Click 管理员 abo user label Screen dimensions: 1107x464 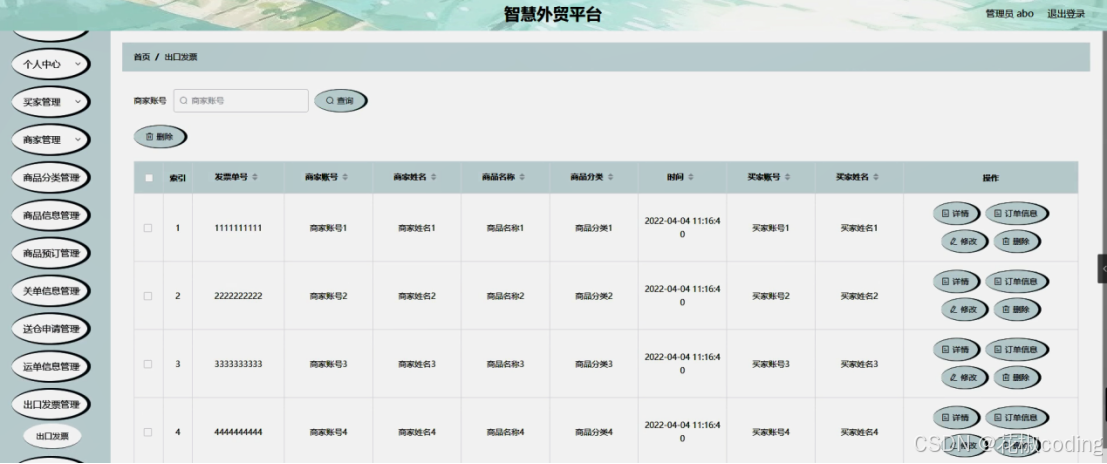(1010, 13)
